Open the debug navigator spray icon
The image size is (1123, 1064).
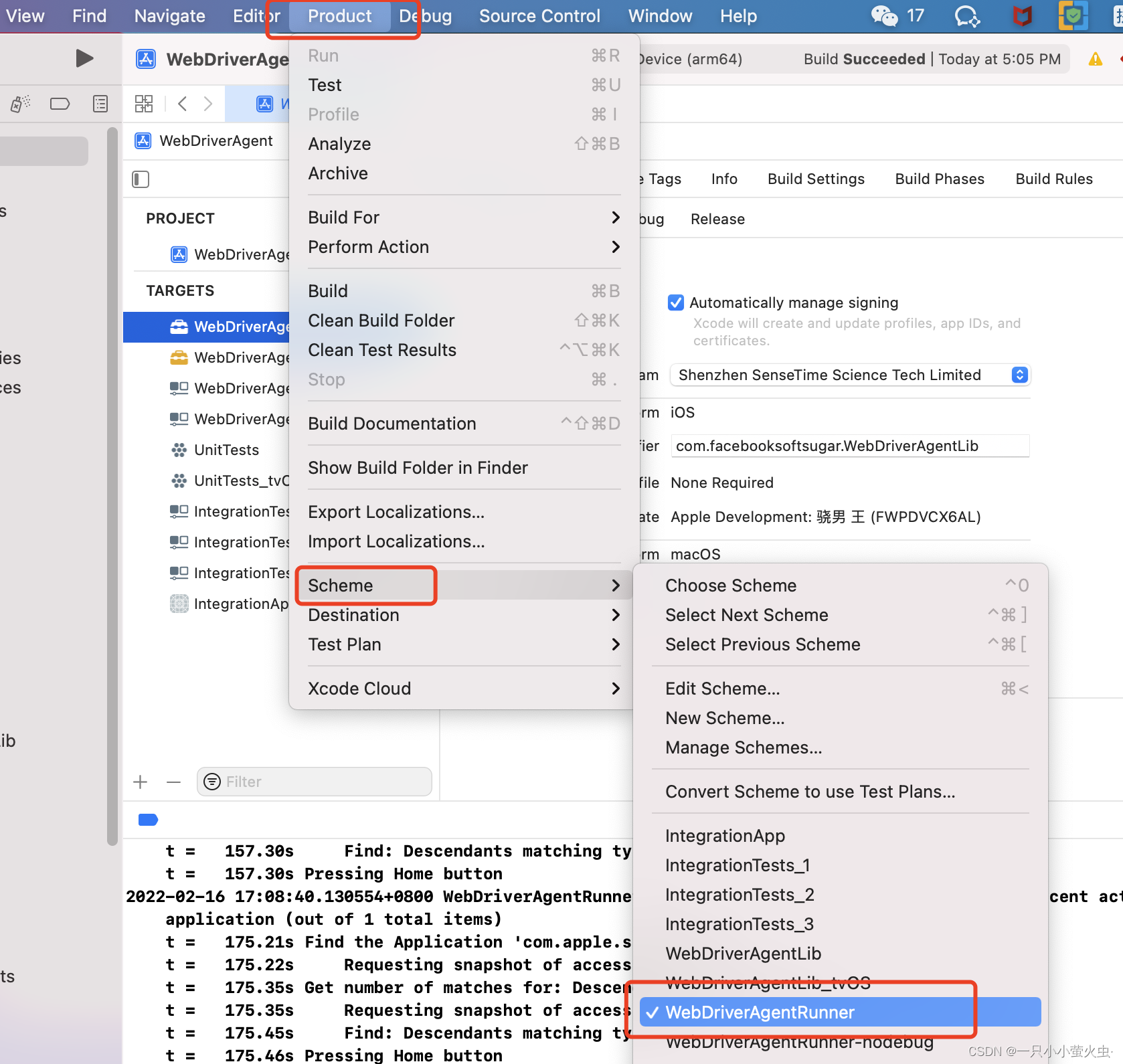tap(21, 104)
